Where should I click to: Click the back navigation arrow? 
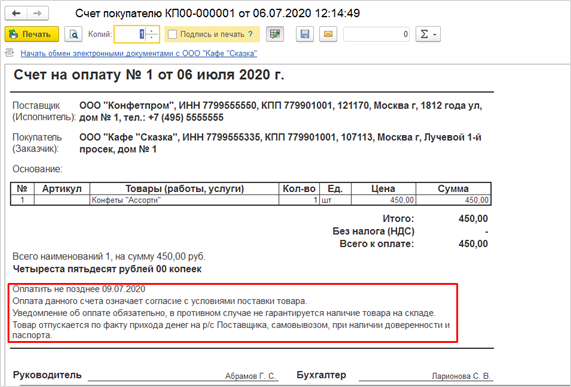click(x=16, y=13)
